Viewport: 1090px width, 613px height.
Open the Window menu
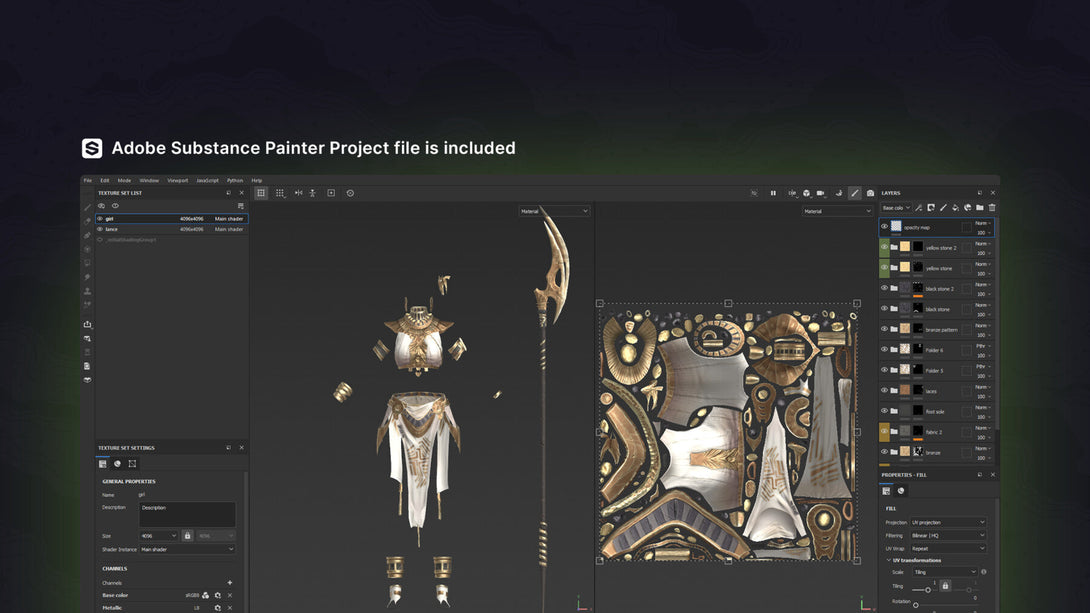coord(149,181)
